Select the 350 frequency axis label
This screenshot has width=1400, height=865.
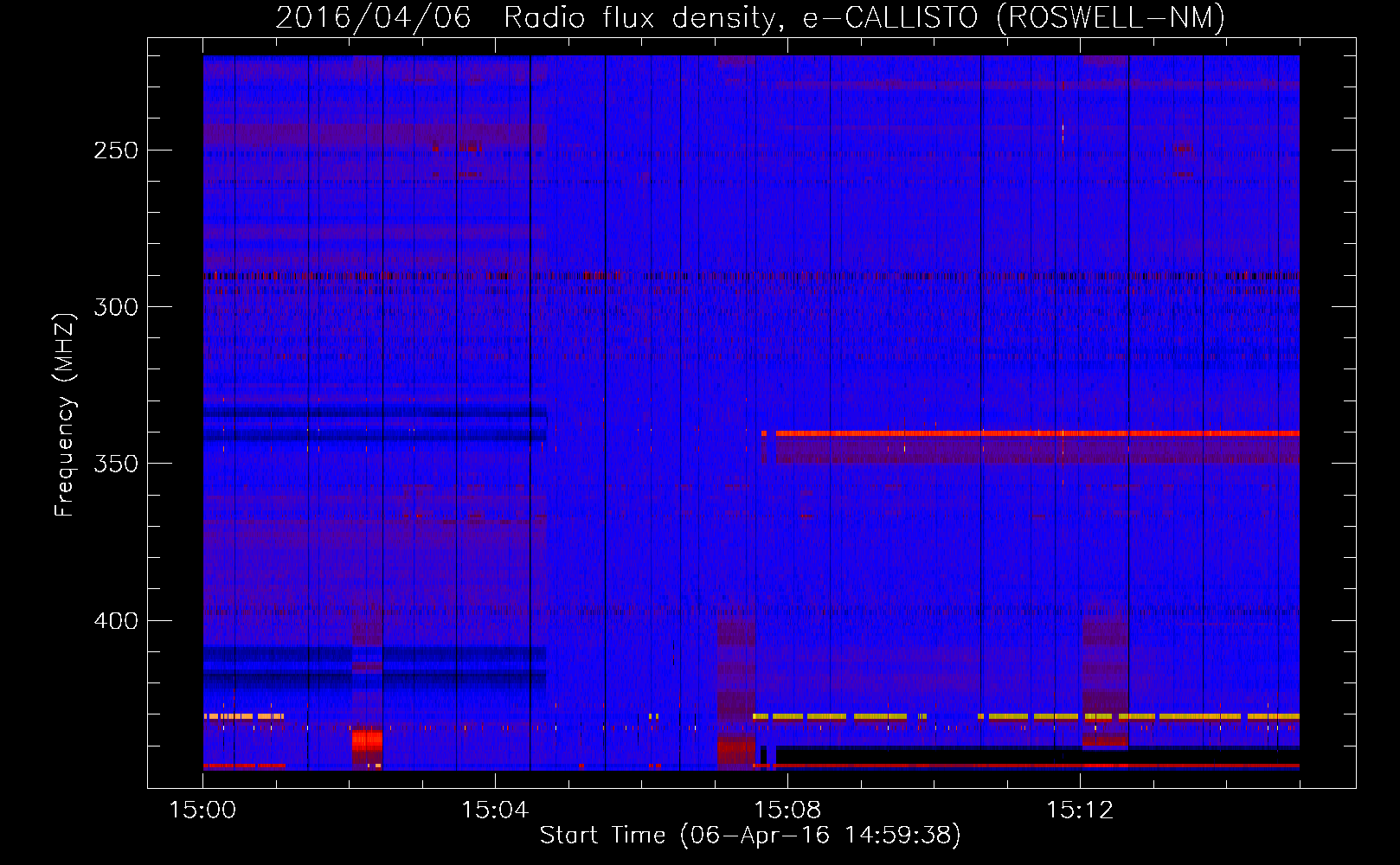point(116,464)
